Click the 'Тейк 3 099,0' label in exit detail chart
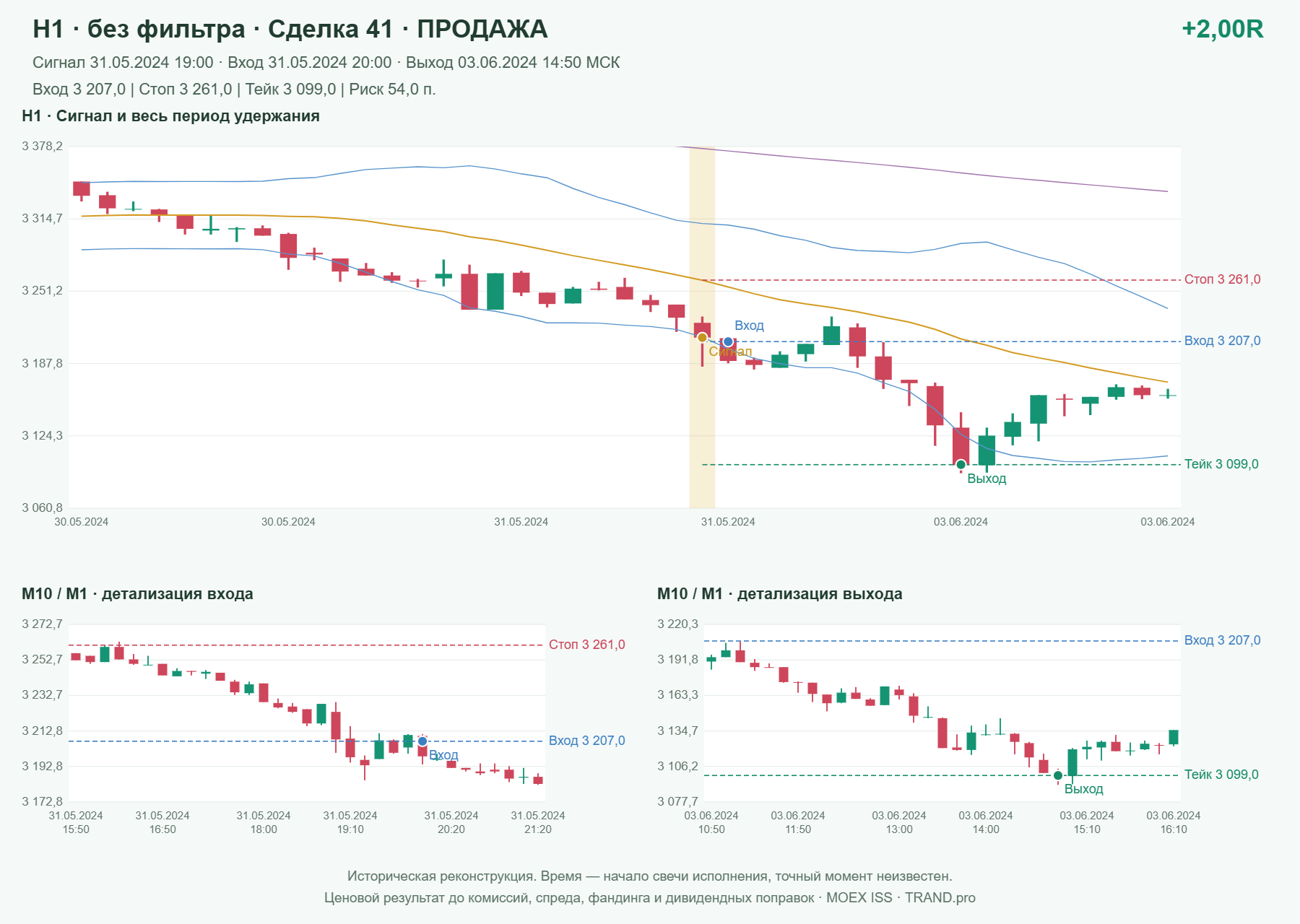The height and width of the screenshot is (924, 1300). [1221, 775]
